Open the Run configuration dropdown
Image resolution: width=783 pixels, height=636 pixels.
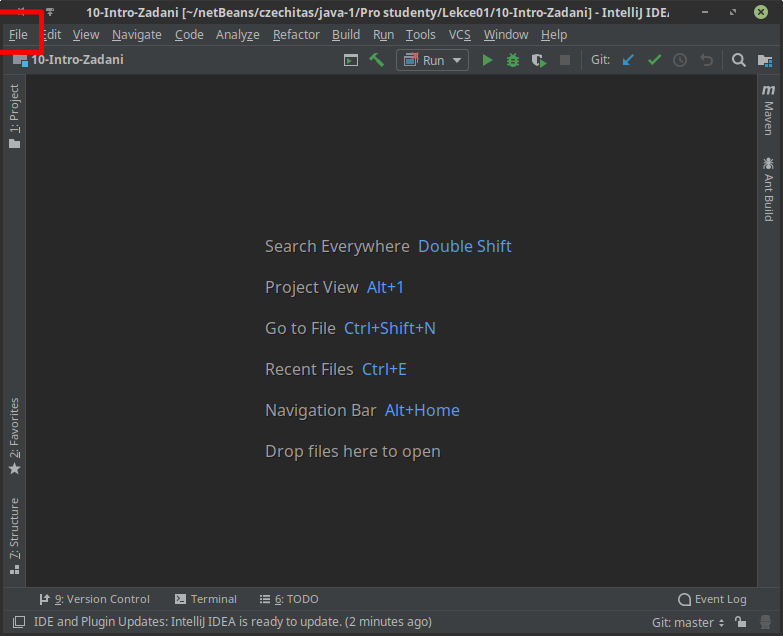tap(432, 60)
